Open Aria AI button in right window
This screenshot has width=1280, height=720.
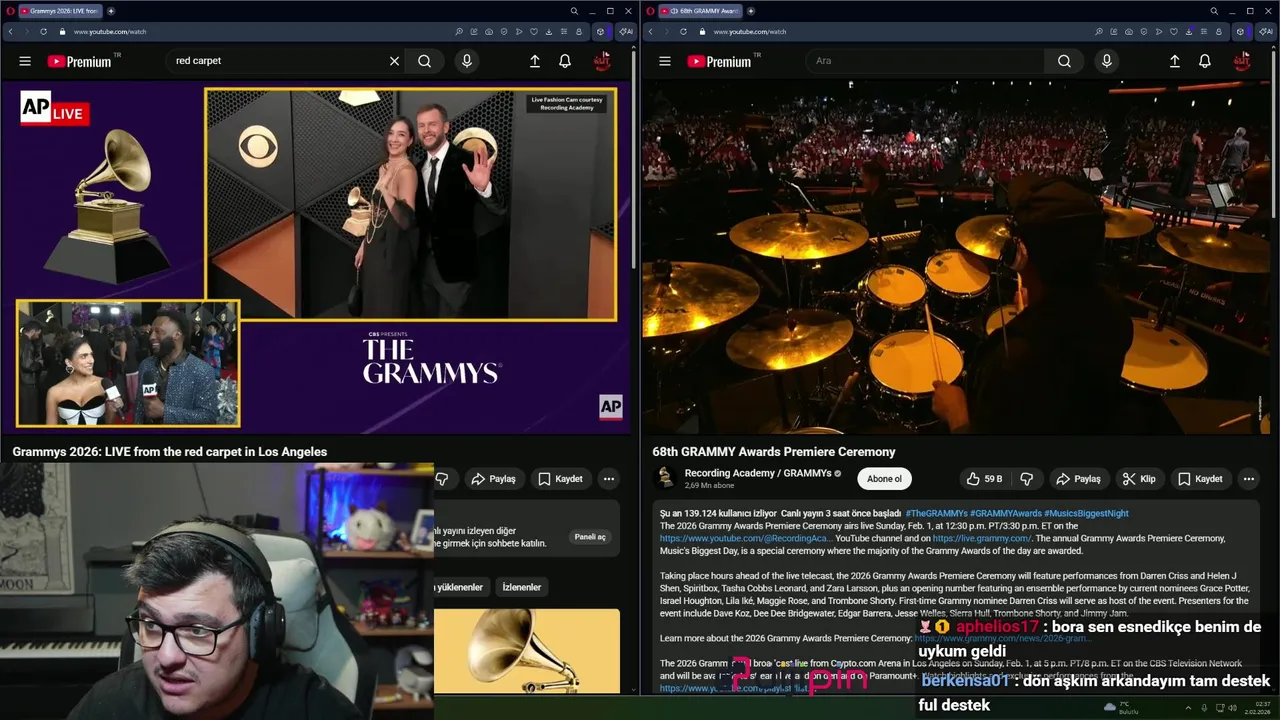[x=1266, y=31]
